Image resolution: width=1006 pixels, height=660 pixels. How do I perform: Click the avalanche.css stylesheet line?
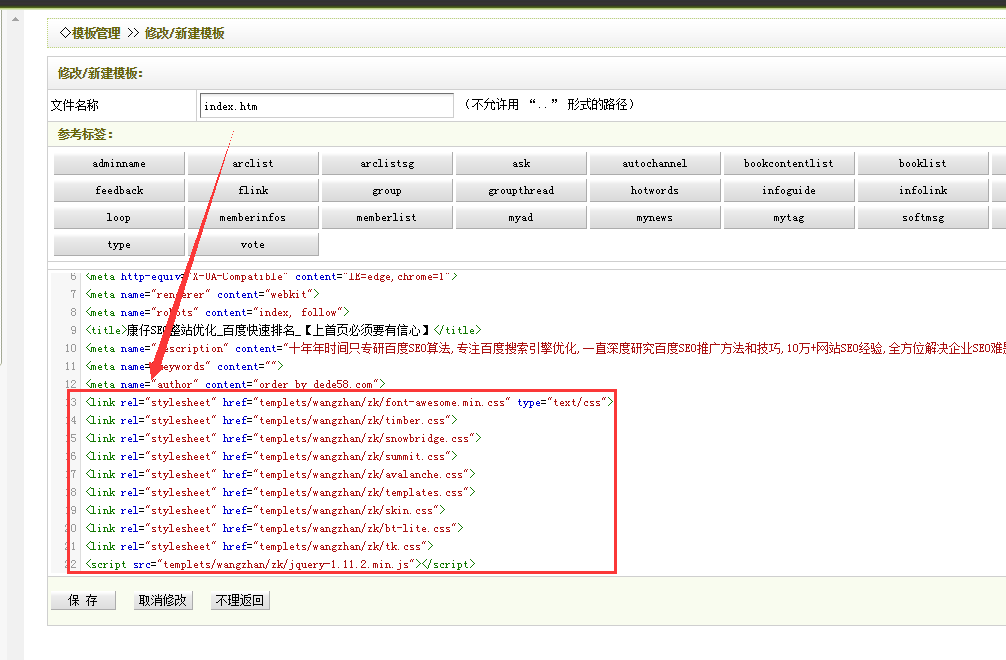281,474
